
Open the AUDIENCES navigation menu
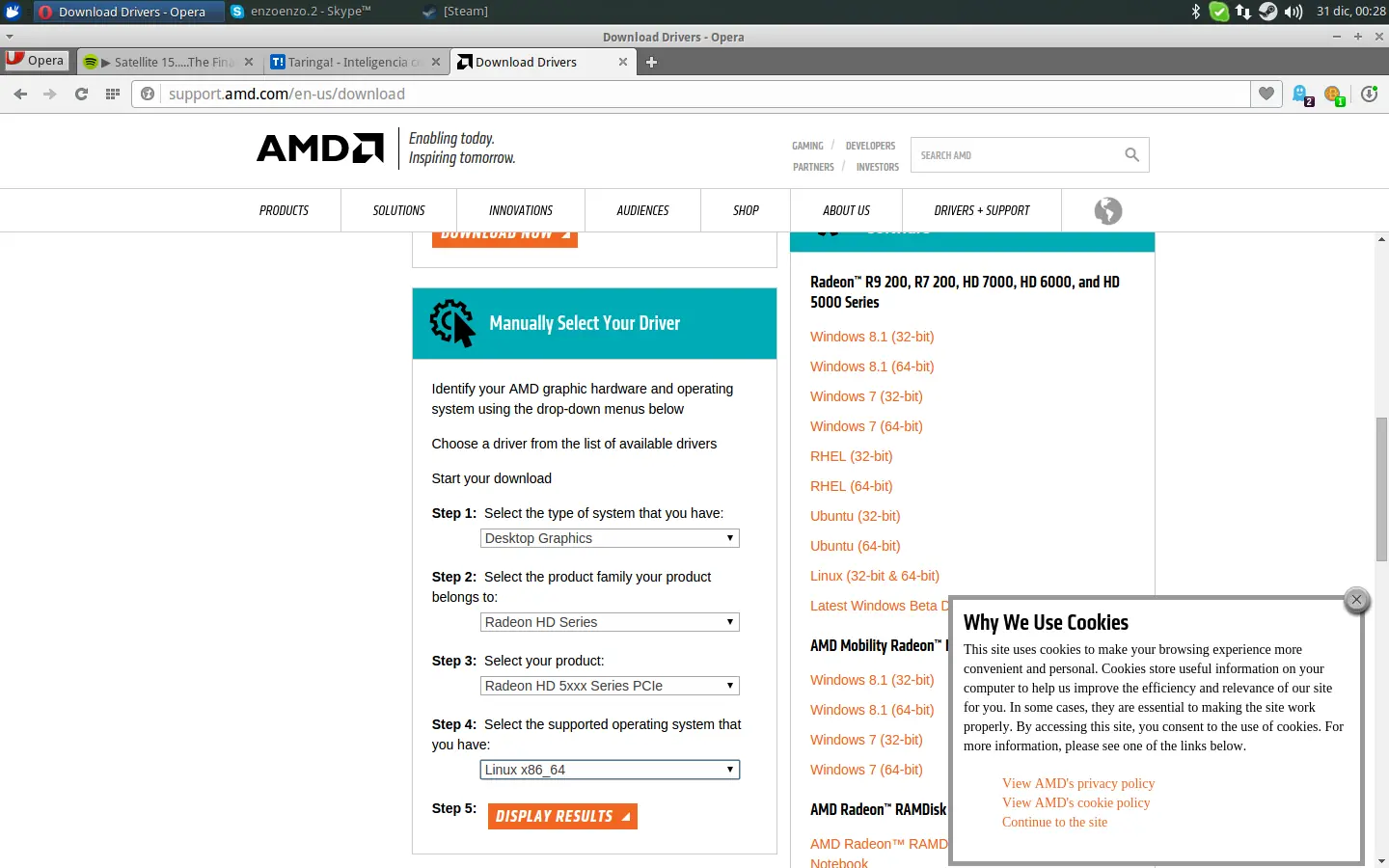[642, 210]
